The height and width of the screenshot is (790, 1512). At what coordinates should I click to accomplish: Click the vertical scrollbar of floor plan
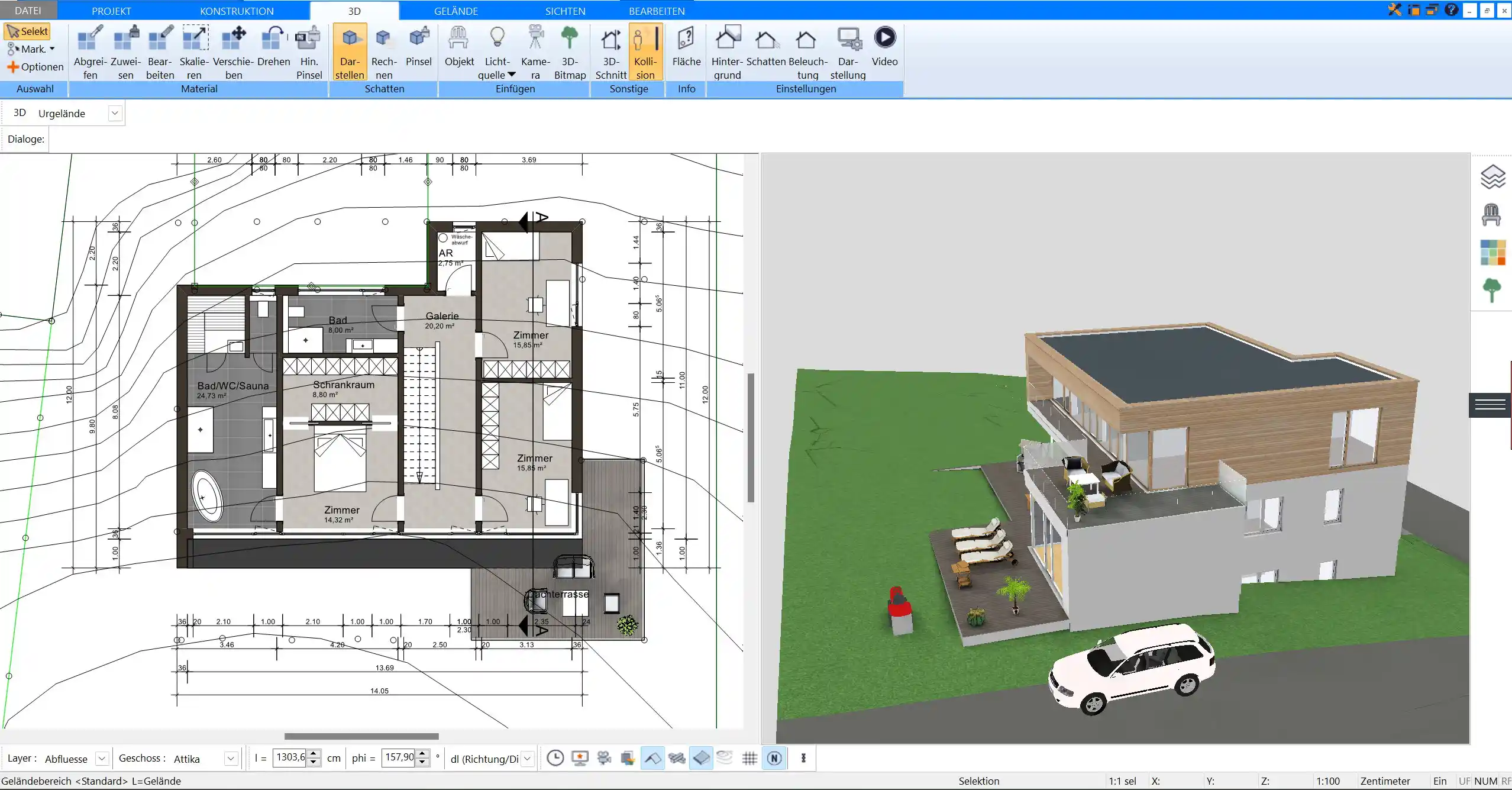tap(751, 437)
